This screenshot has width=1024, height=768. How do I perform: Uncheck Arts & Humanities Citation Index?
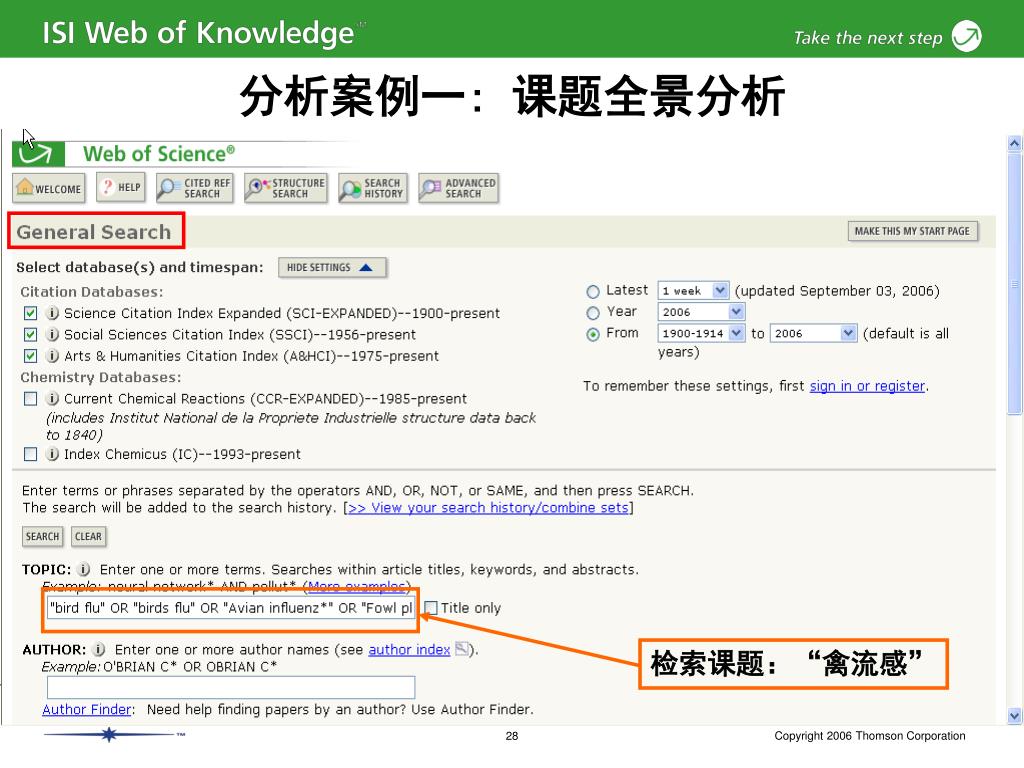[30, 357]
